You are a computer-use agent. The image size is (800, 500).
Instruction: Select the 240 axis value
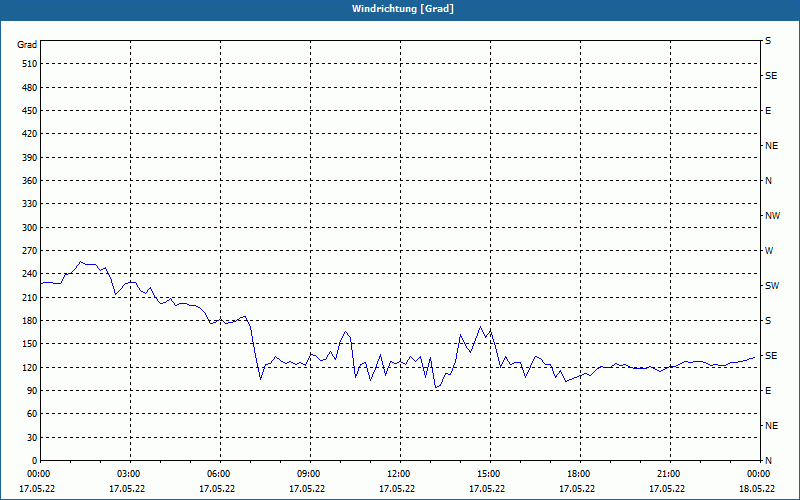click(x=30, y=274)
